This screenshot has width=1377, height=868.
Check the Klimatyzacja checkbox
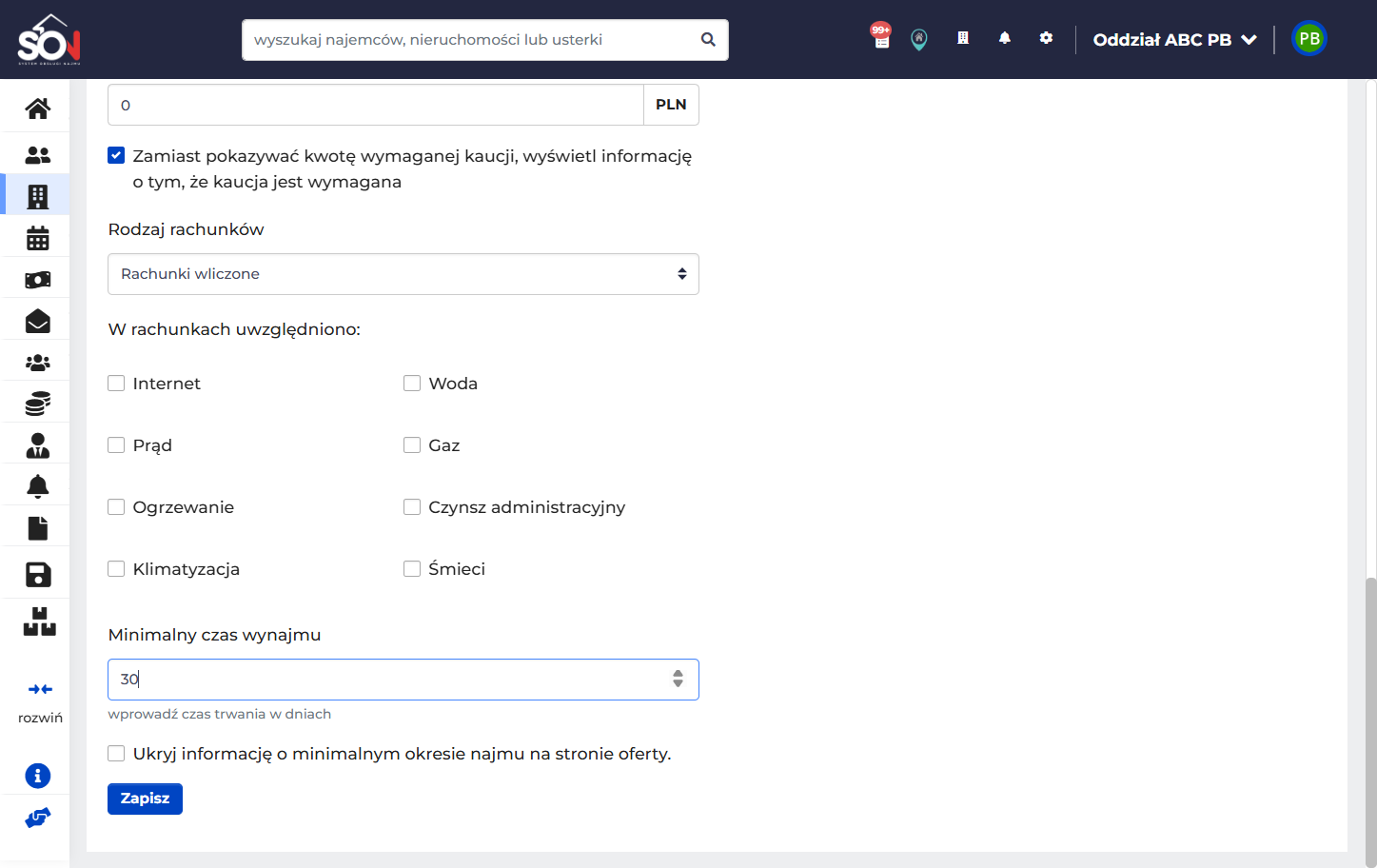click(x=116, y=569)
